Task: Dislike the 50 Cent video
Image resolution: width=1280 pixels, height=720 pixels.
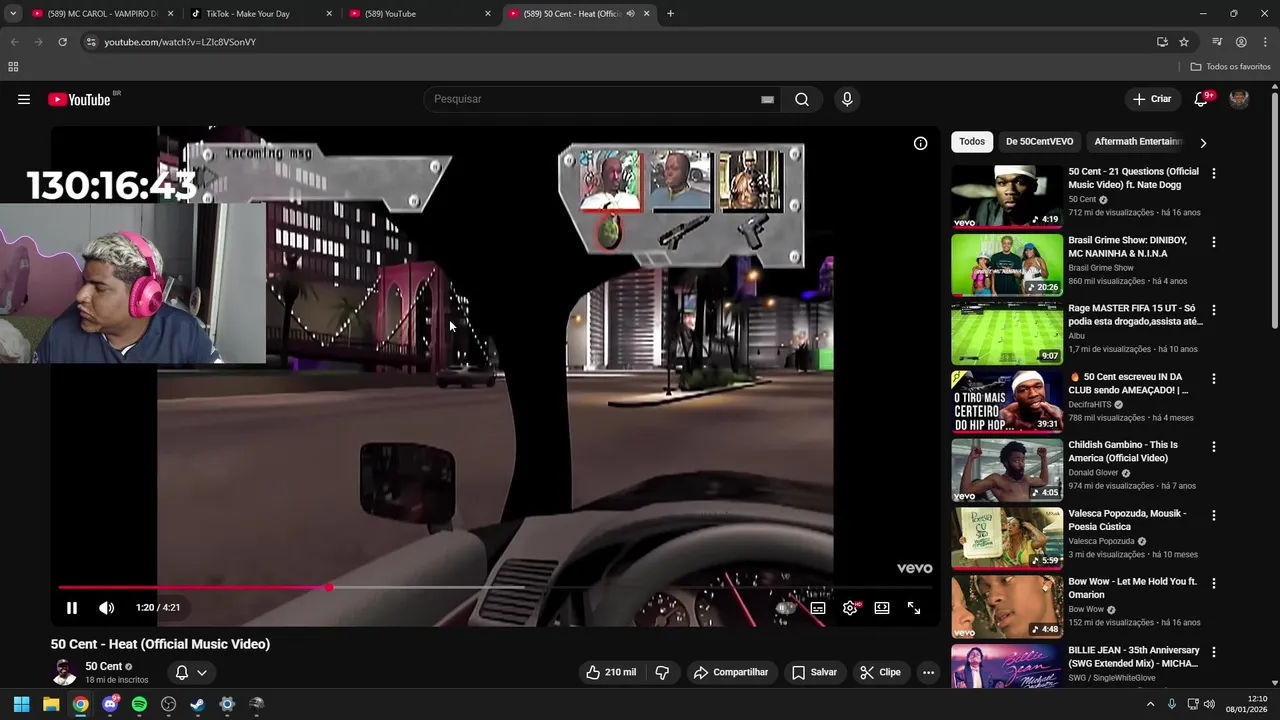Action: click(x=662, y=672)
